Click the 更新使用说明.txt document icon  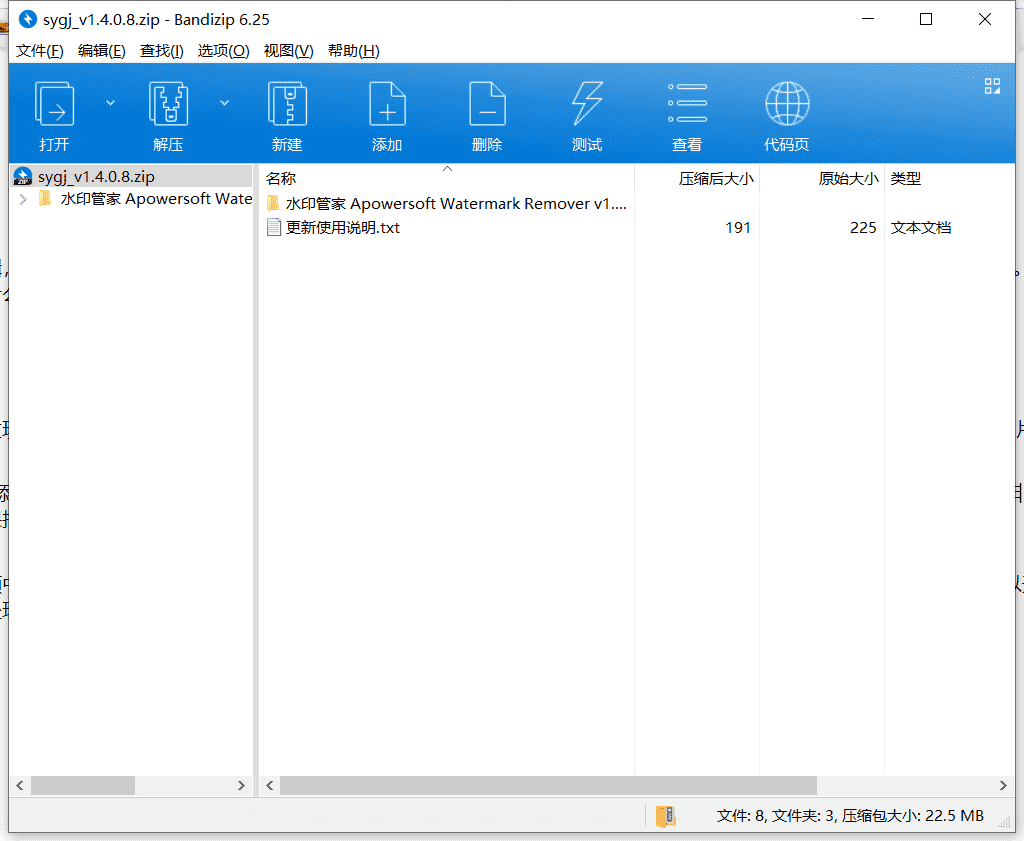click(x=274, y=227)
